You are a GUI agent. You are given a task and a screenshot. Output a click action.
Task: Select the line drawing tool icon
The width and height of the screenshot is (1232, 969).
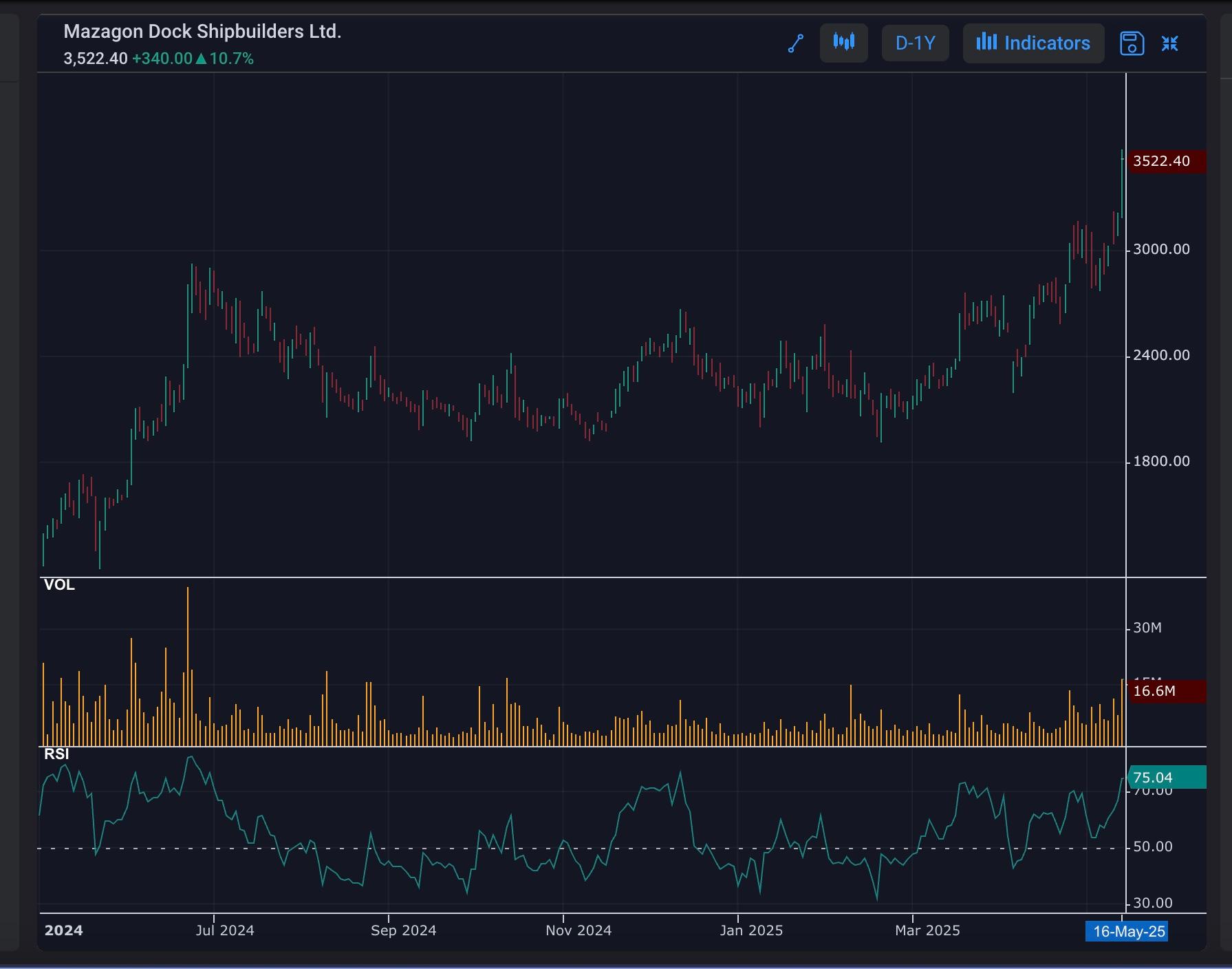796,43
